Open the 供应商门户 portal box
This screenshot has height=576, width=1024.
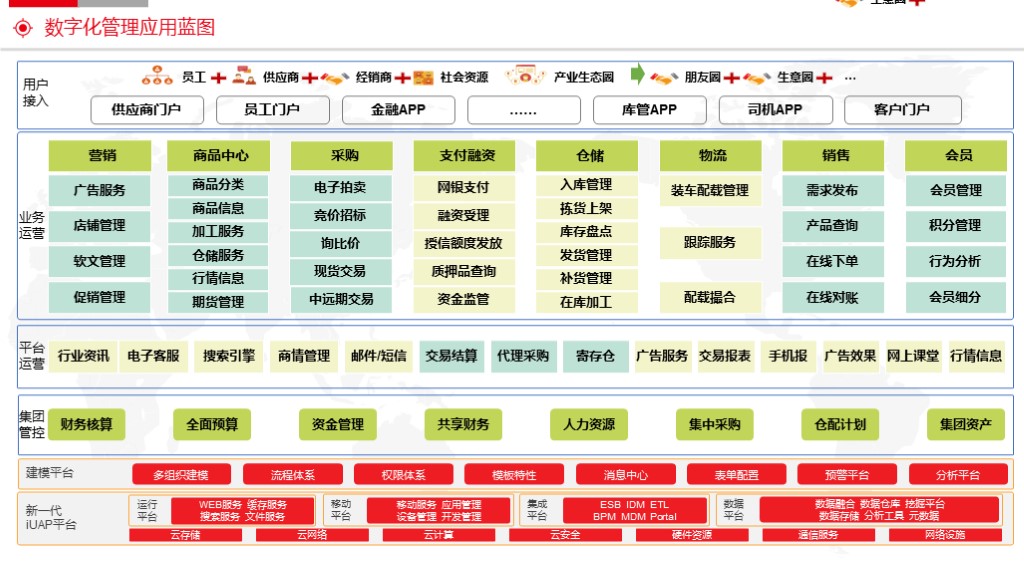[x=147, y=110]
